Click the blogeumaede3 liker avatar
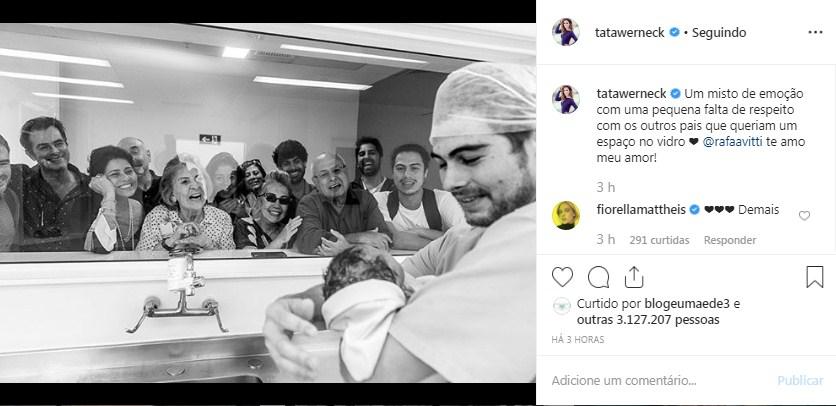The height and width of the screenshot is (406, 836). coord(561,306)
